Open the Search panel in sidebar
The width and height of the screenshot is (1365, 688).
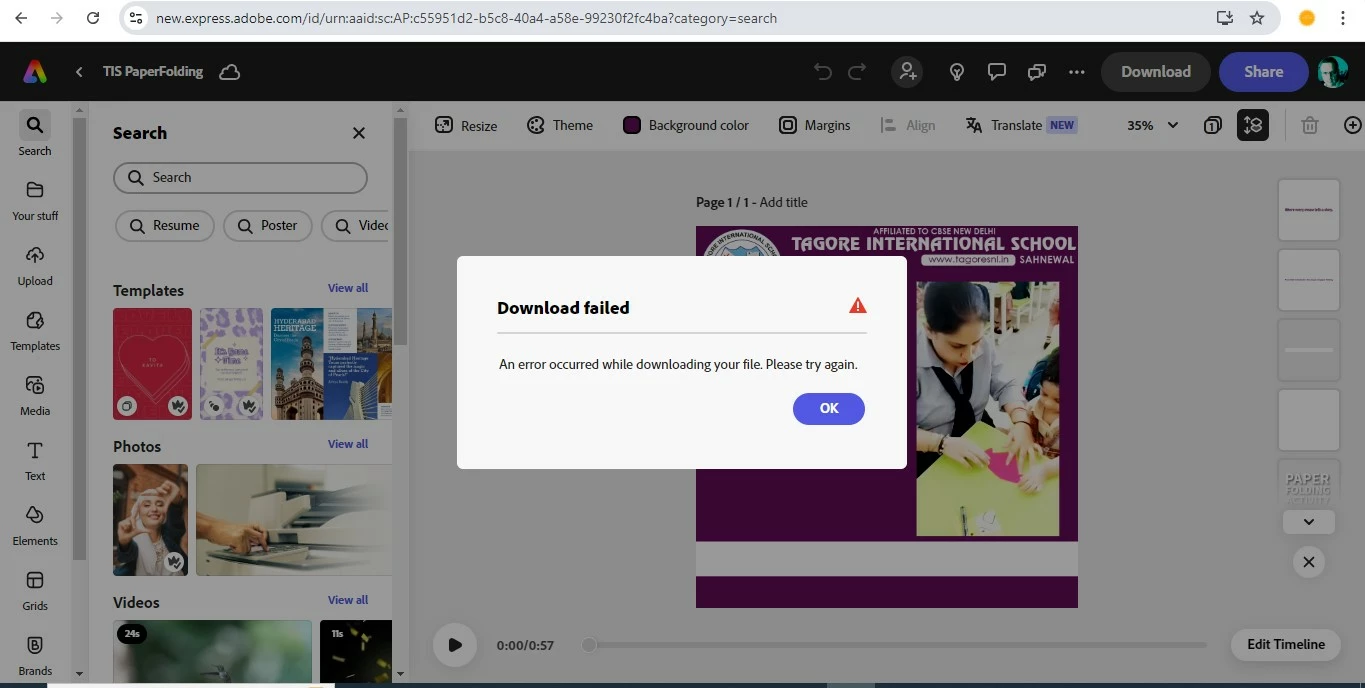pos(35,133)
